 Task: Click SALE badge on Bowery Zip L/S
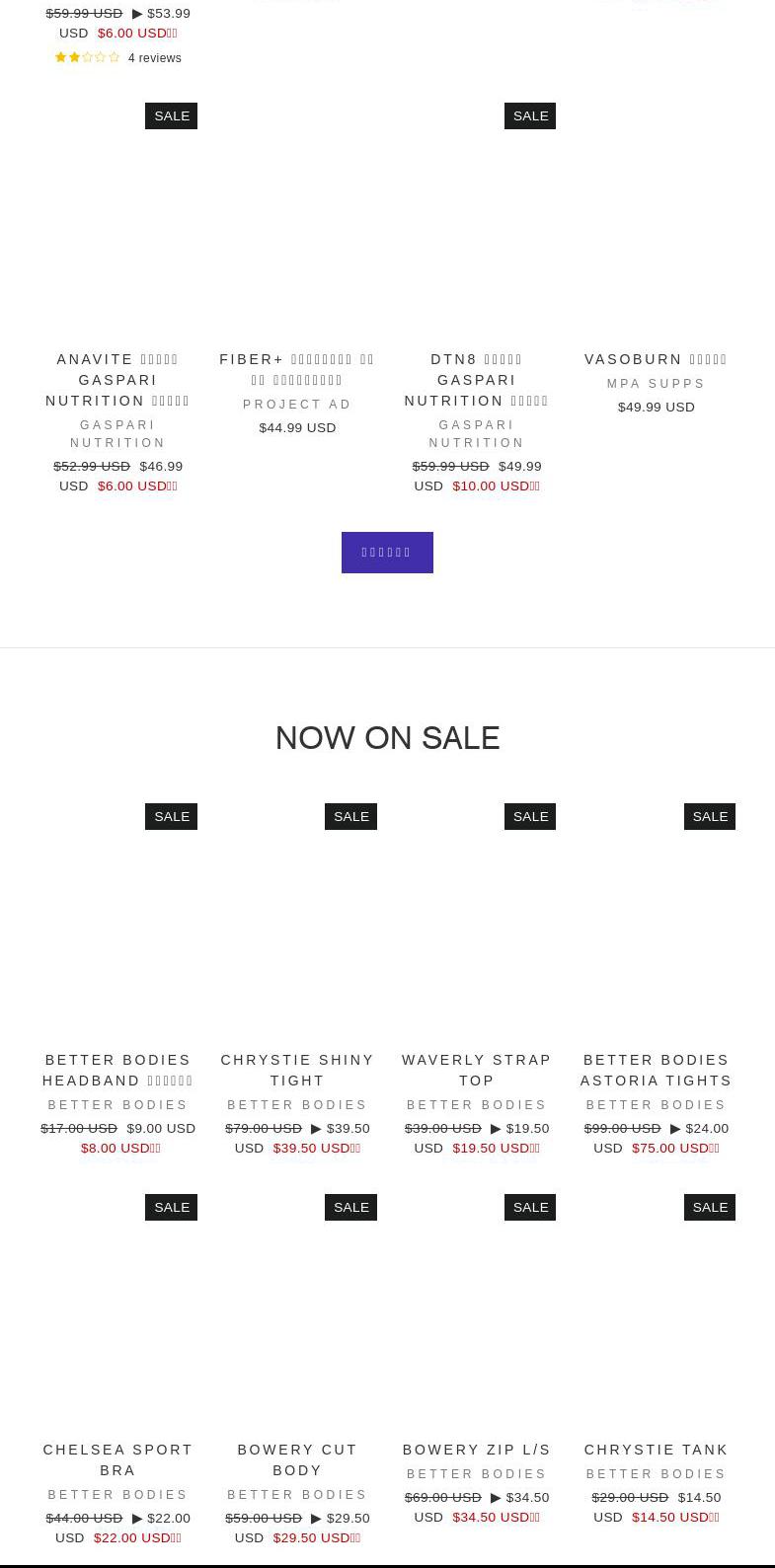530,1208
